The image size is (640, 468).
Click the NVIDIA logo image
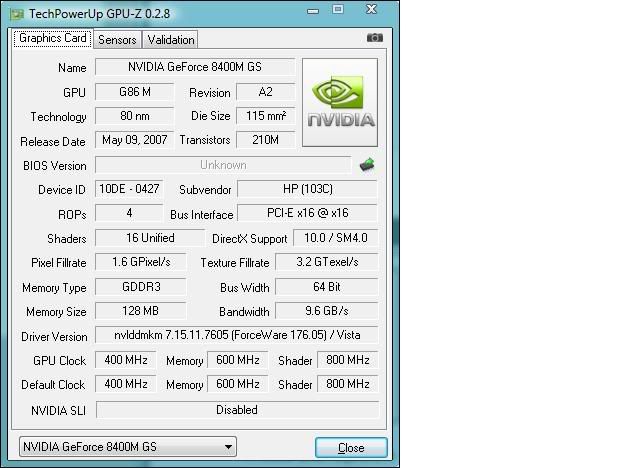pos(340,102)
